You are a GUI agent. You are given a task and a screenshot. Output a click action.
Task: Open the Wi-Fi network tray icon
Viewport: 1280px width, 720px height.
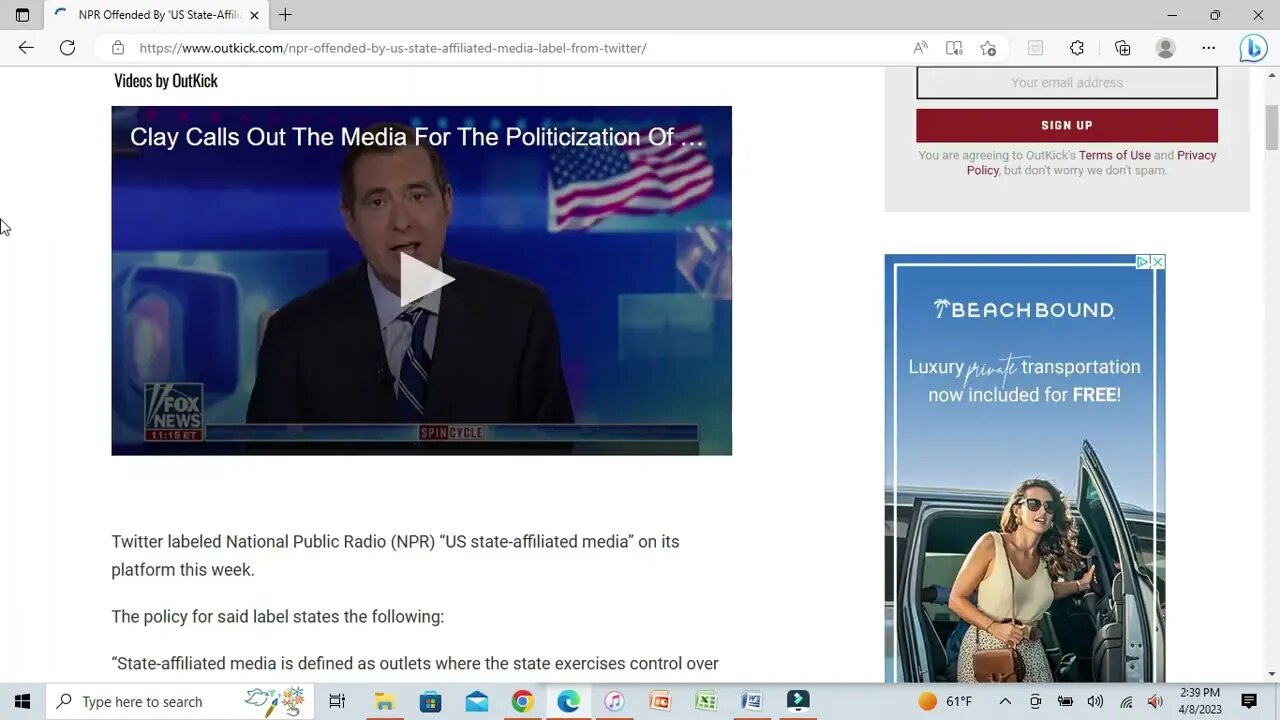[x=1126, y=701]
